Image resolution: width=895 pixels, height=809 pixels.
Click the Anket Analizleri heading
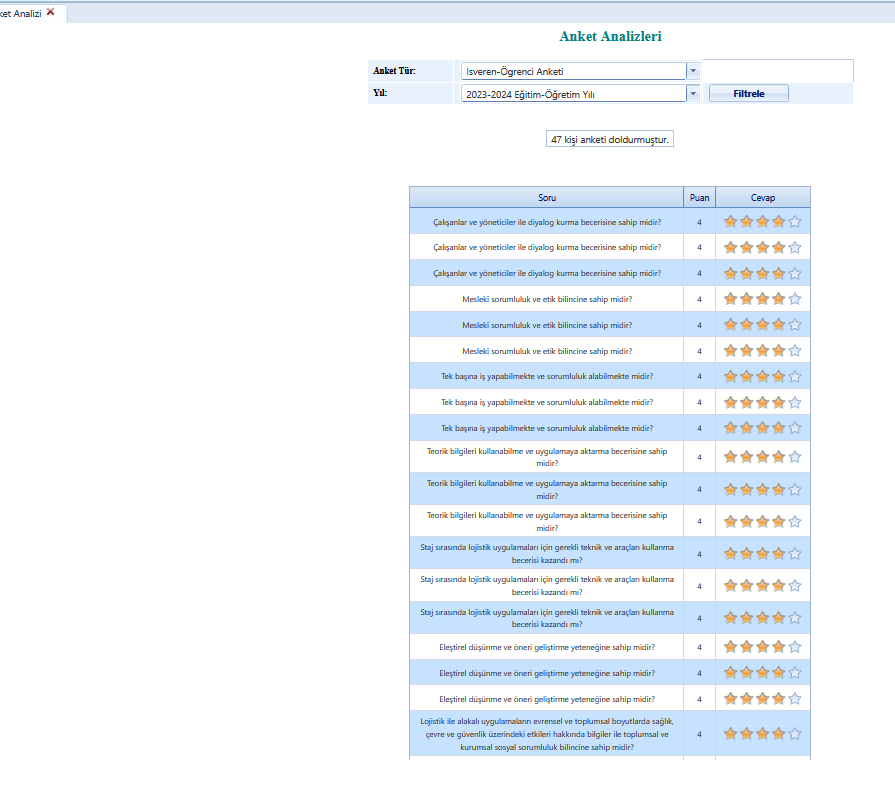610,36
